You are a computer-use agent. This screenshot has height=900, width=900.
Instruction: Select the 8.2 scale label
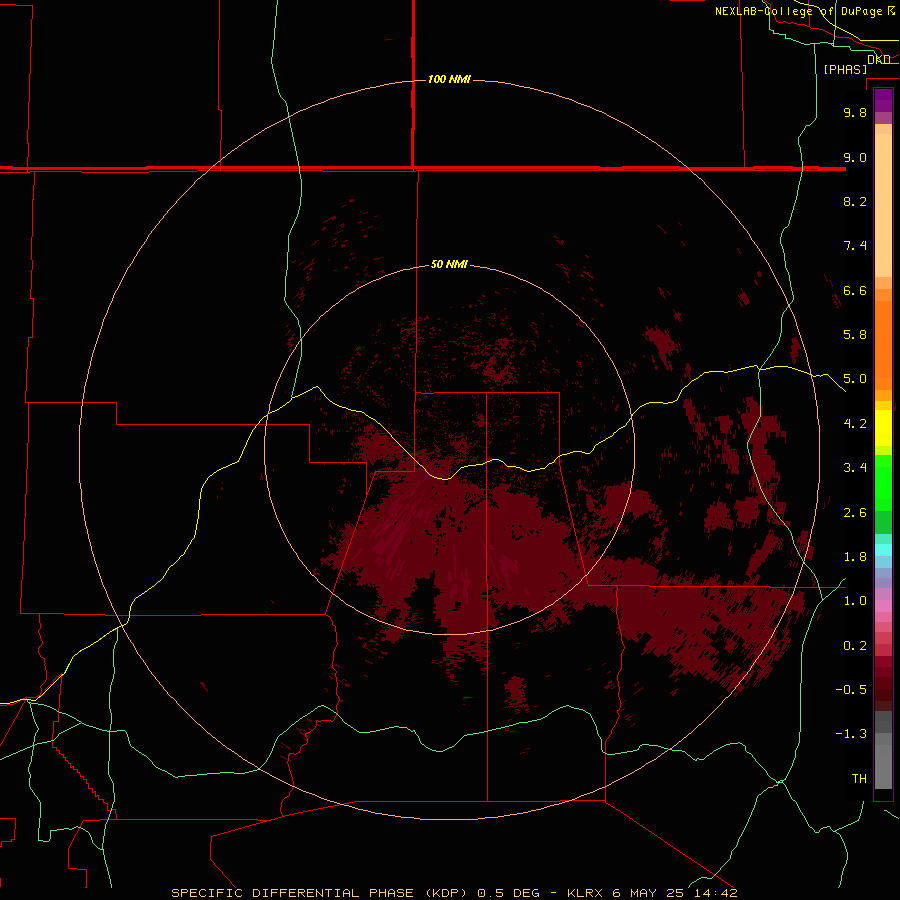pyautogui.click(x=855, y=201)
